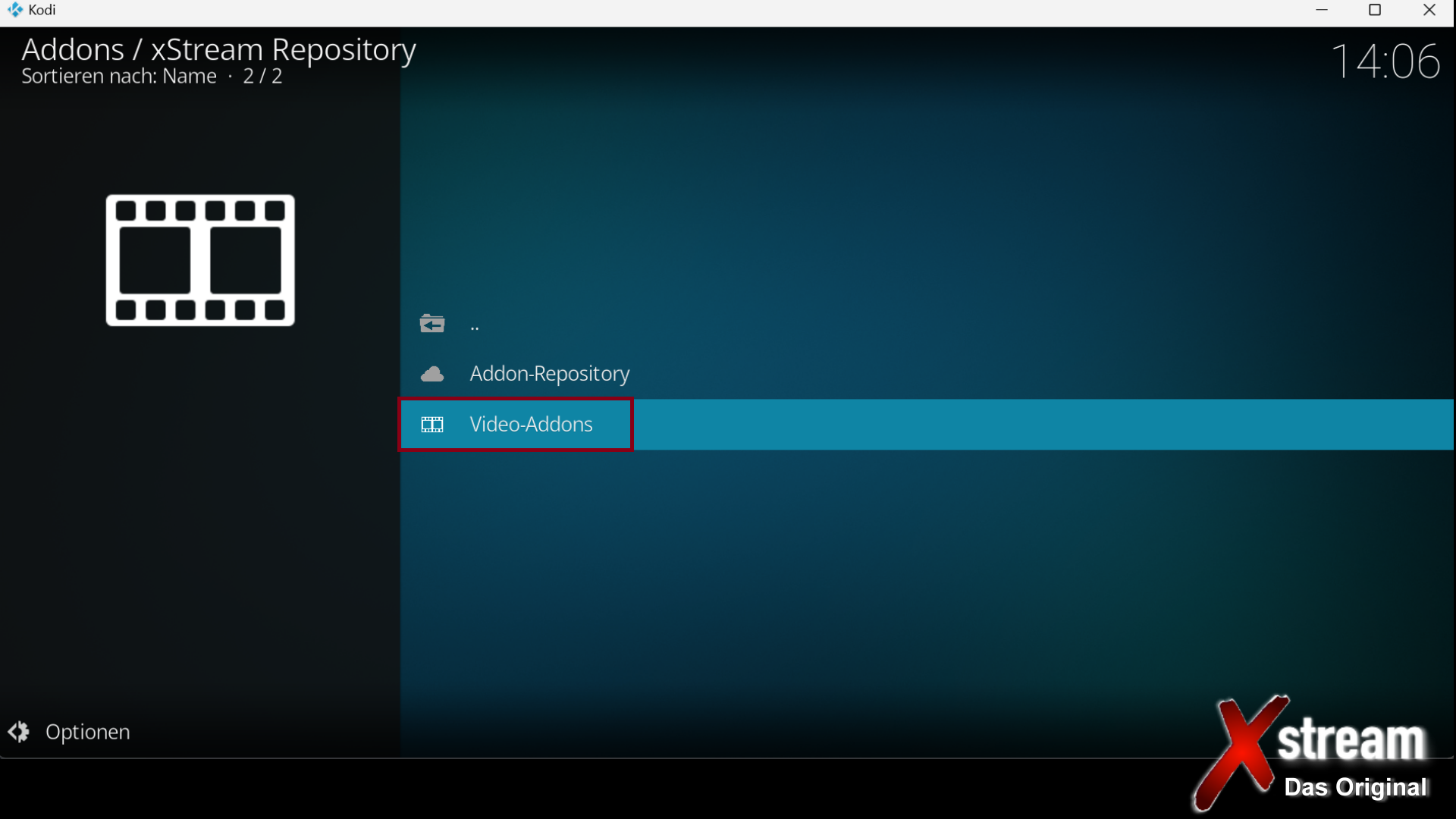Close the Kodi window
1456x819 pixels.
coord(1429,10)
